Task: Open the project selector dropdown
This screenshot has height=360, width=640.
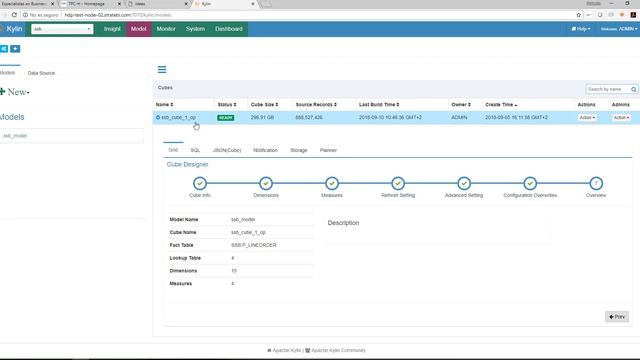Action: [62, 29]
